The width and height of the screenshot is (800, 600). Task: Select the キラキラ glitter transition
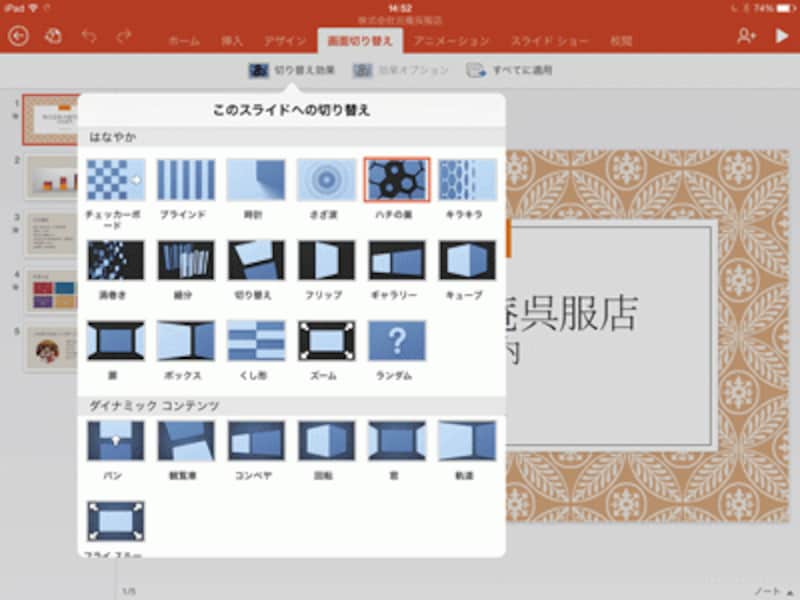(467, 180)
